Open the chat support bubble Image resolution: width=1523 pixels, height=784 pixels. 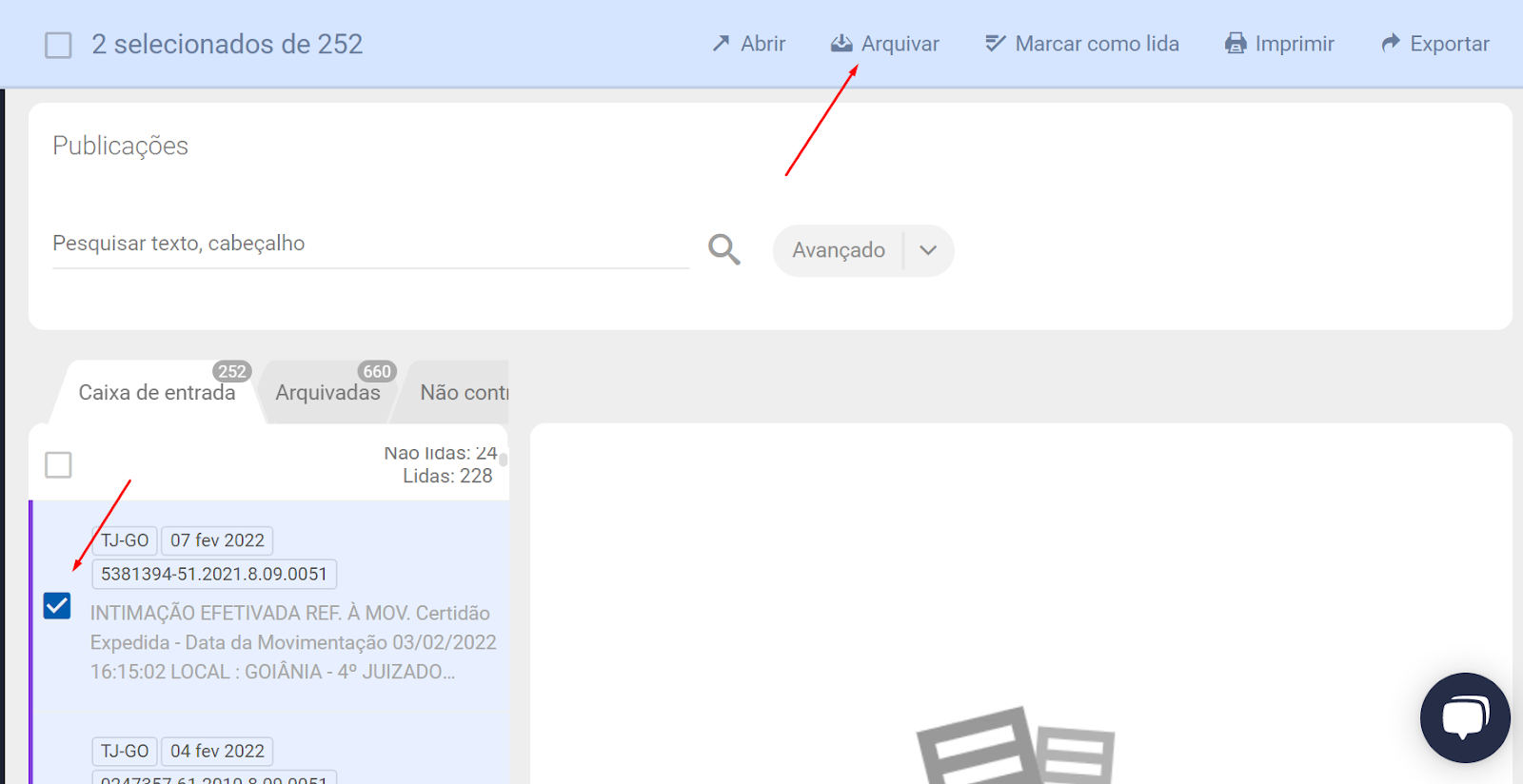[1464, 717]
